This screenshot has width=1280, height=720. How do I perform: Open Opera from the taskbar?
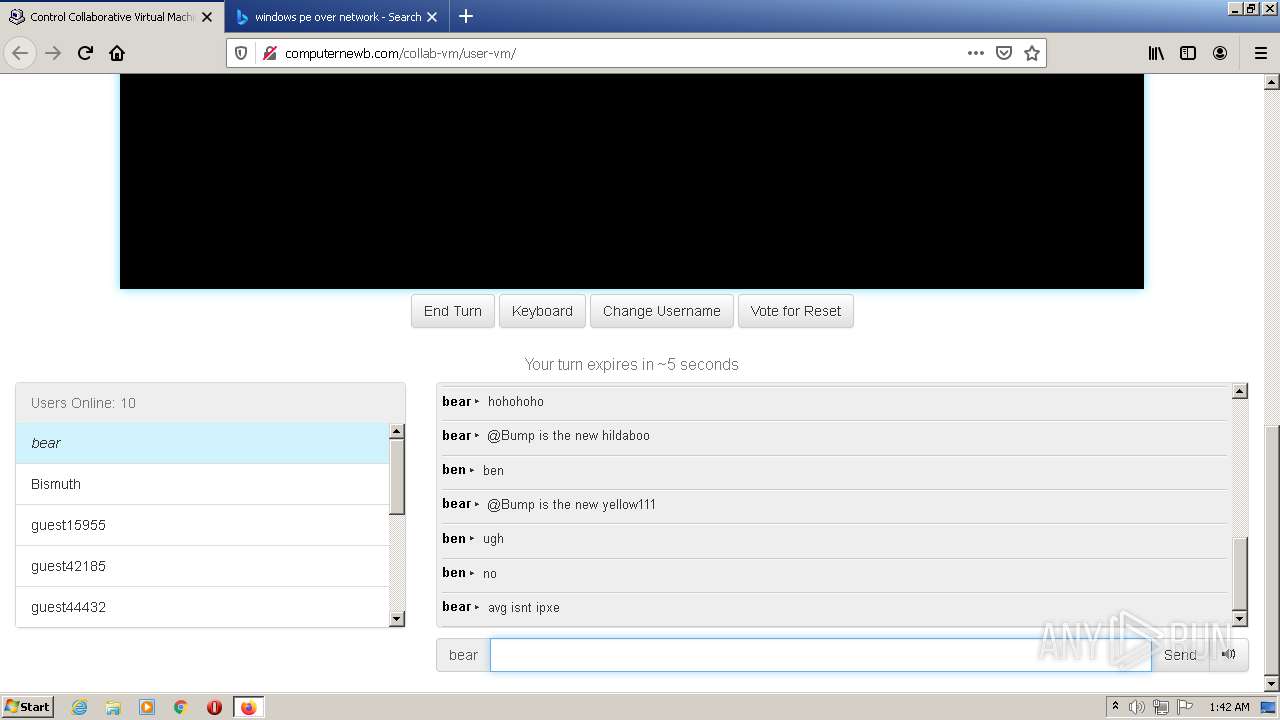coord(214,707)
